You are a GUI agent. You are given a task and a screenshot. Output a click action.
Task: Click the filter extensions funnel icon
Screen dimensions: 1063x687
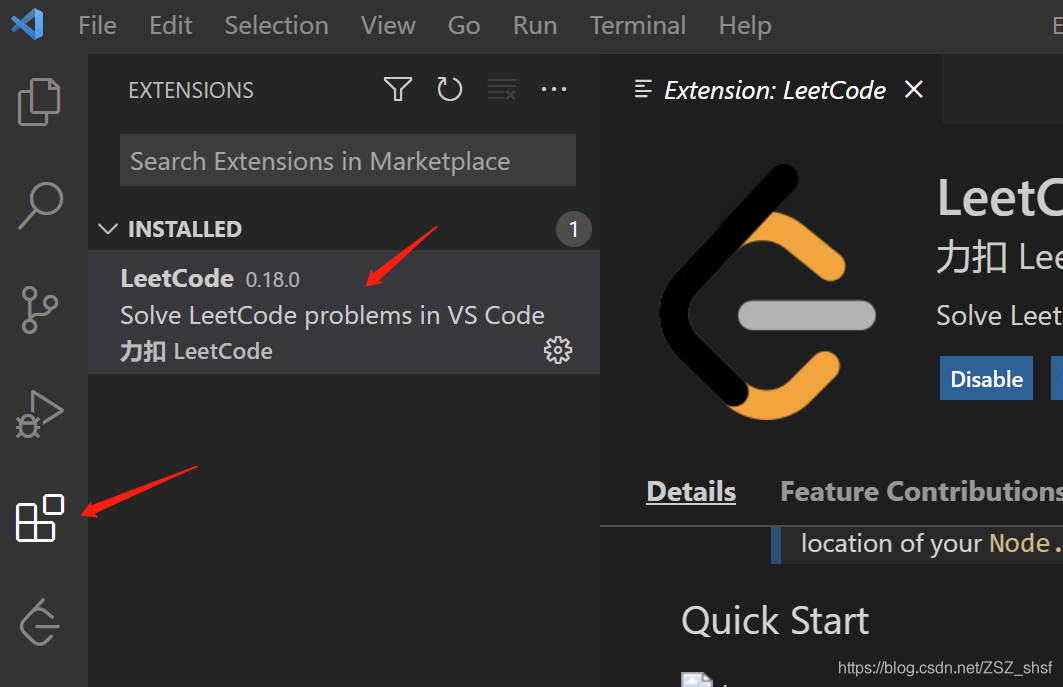[398, 89]
